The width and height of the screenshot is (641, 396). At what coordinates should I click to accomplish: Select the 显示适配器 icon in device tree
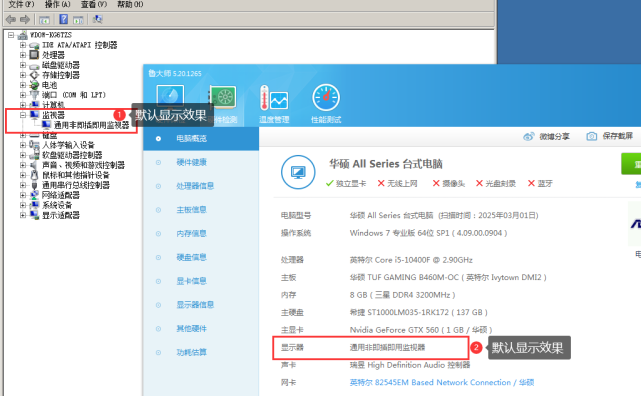[x=34, y=215]
